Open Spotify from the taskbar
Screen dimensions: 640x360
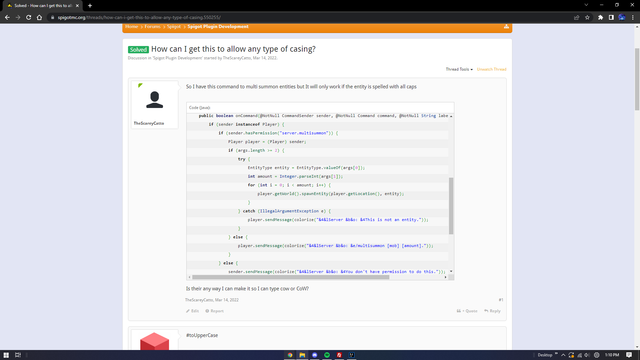coord(327,355)
